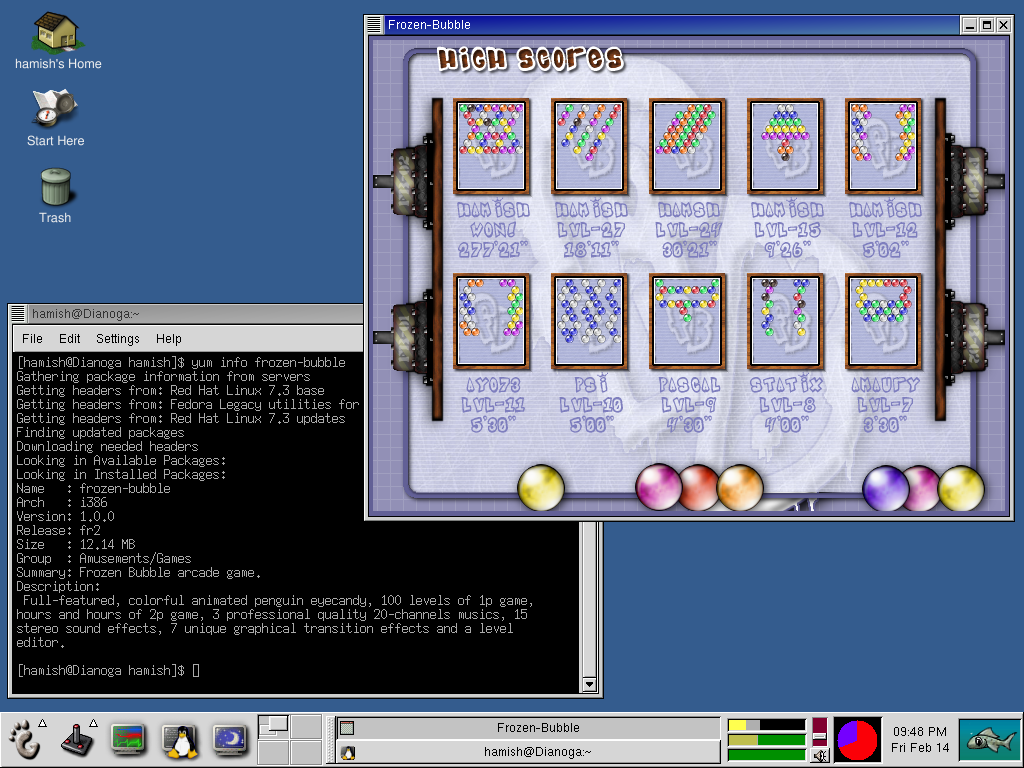Open the GNOME foot main menu
1024x768 pixels.
tap(24, 741)
